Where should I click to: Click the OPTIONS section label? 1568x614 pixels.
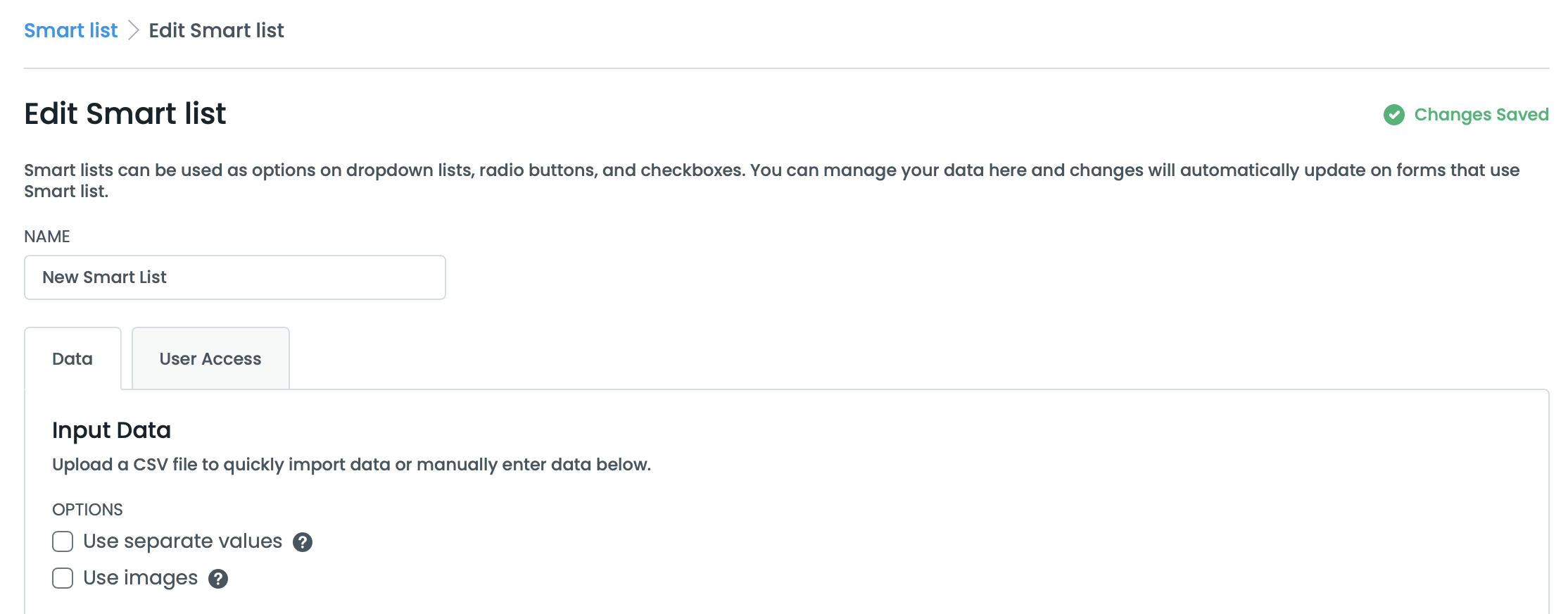tap(87, 510)
